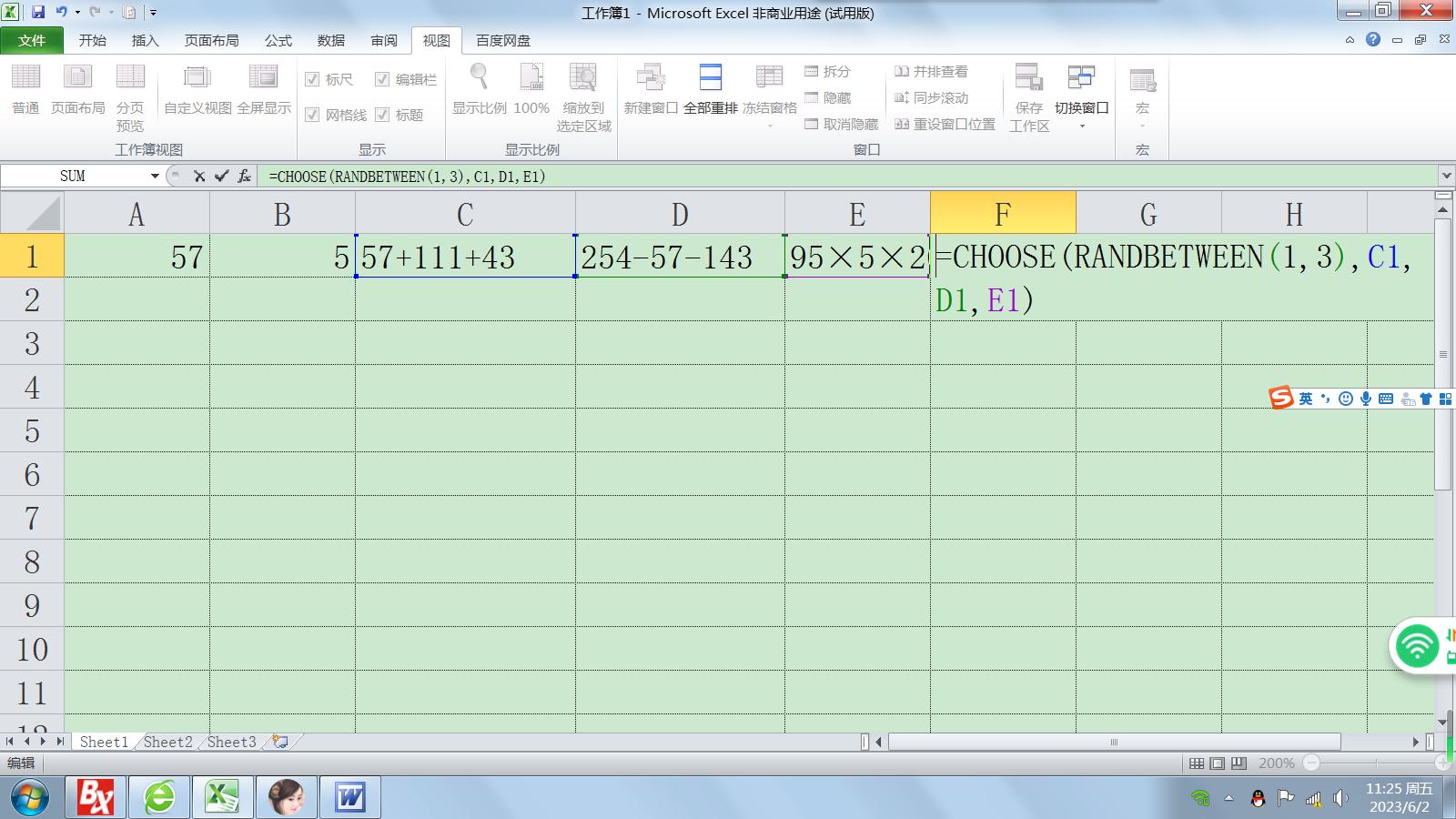Switch to the Formulas tab (公式)
Screen dimensions: 1456x819
pyautogui.click(x=278, y=41)
